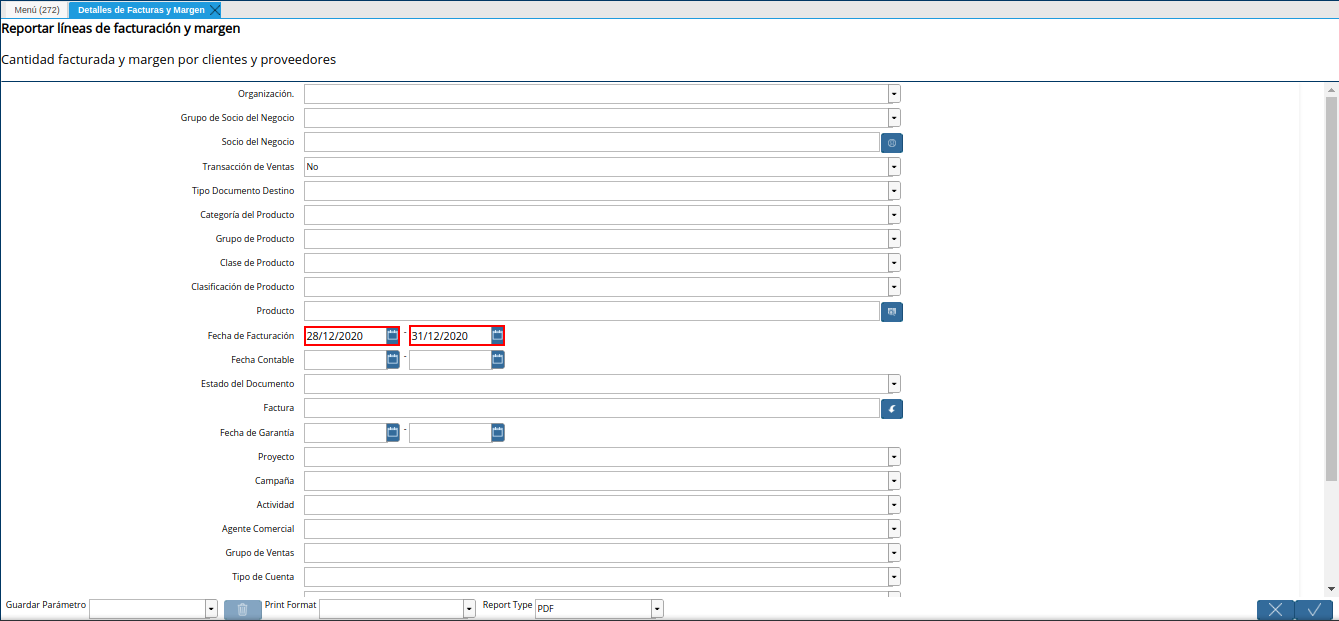
Task: Click the Producto text field
Action: coord(591,312)
